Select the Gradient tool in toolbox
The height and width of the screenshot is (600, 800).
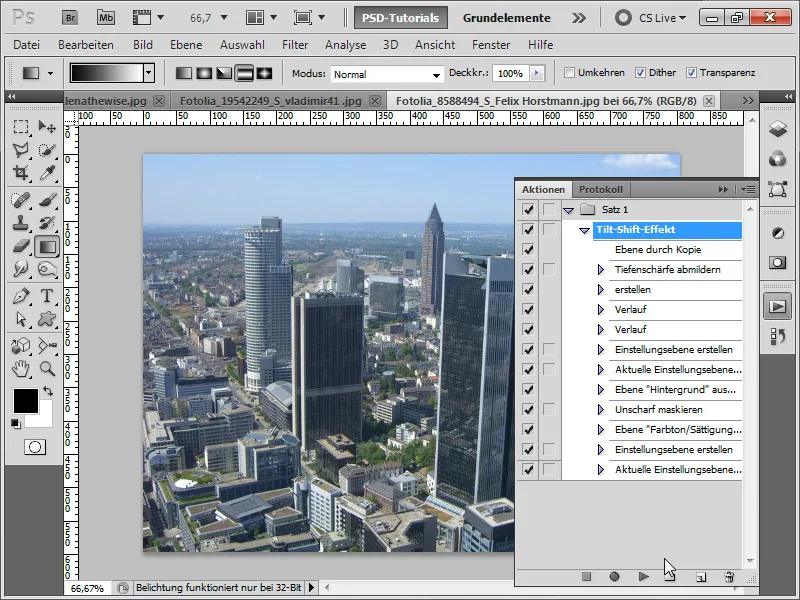point(47,246)
